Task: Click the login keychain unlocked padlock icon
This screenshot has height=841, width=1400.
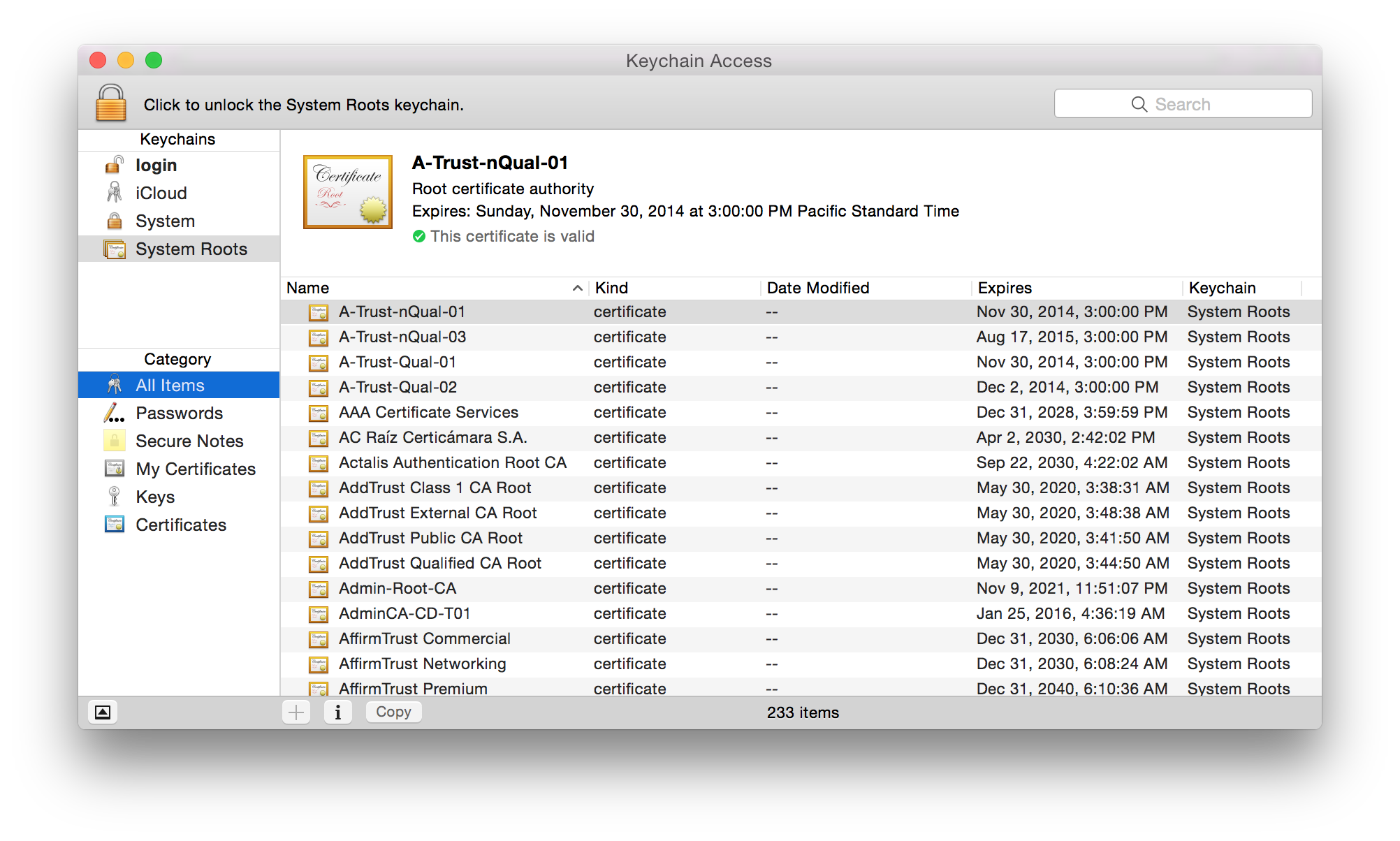Action: 114,165
